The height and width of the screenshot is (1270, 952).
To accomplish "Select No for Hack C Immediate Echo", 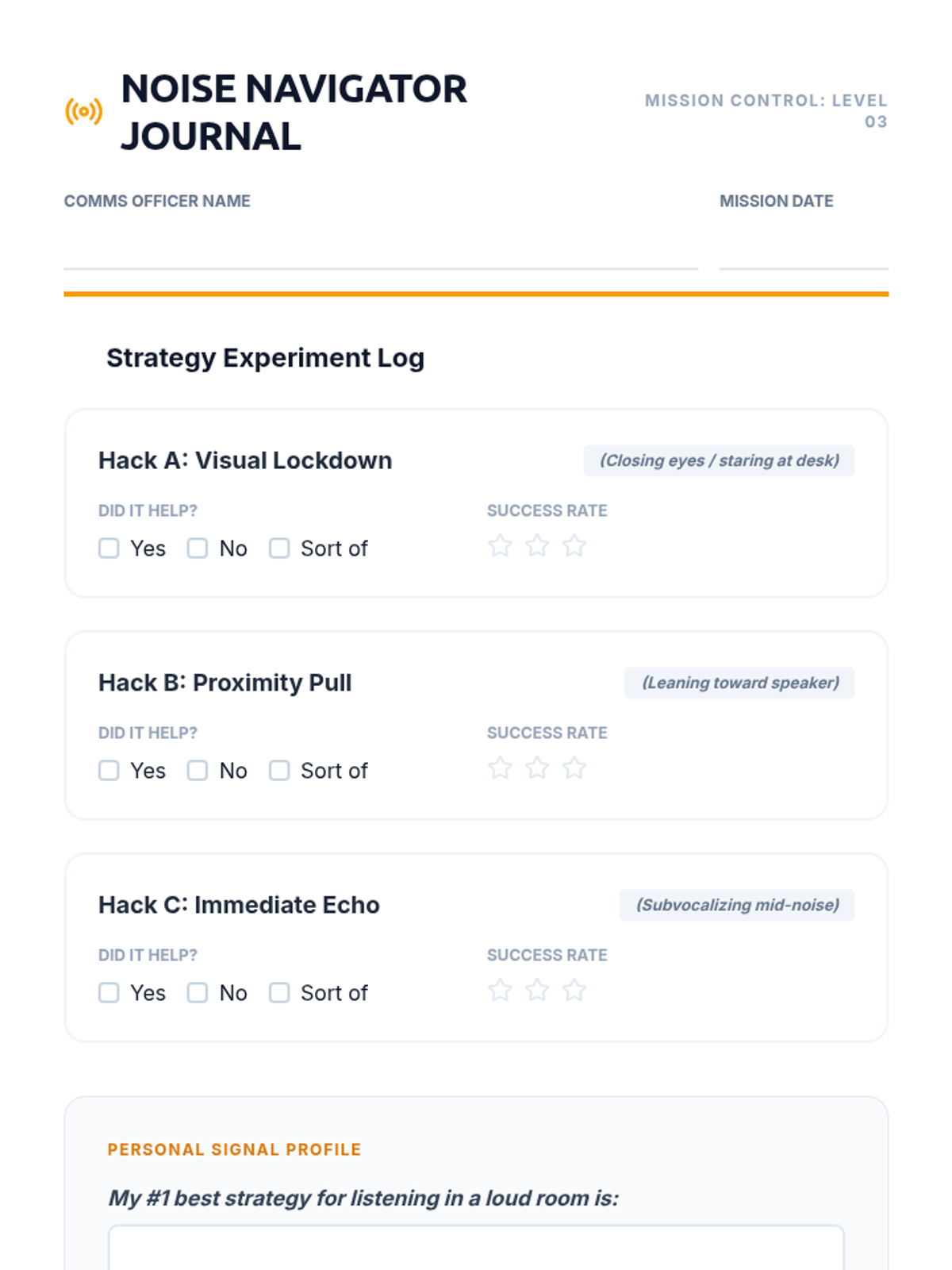I will [x=198, y=993].
